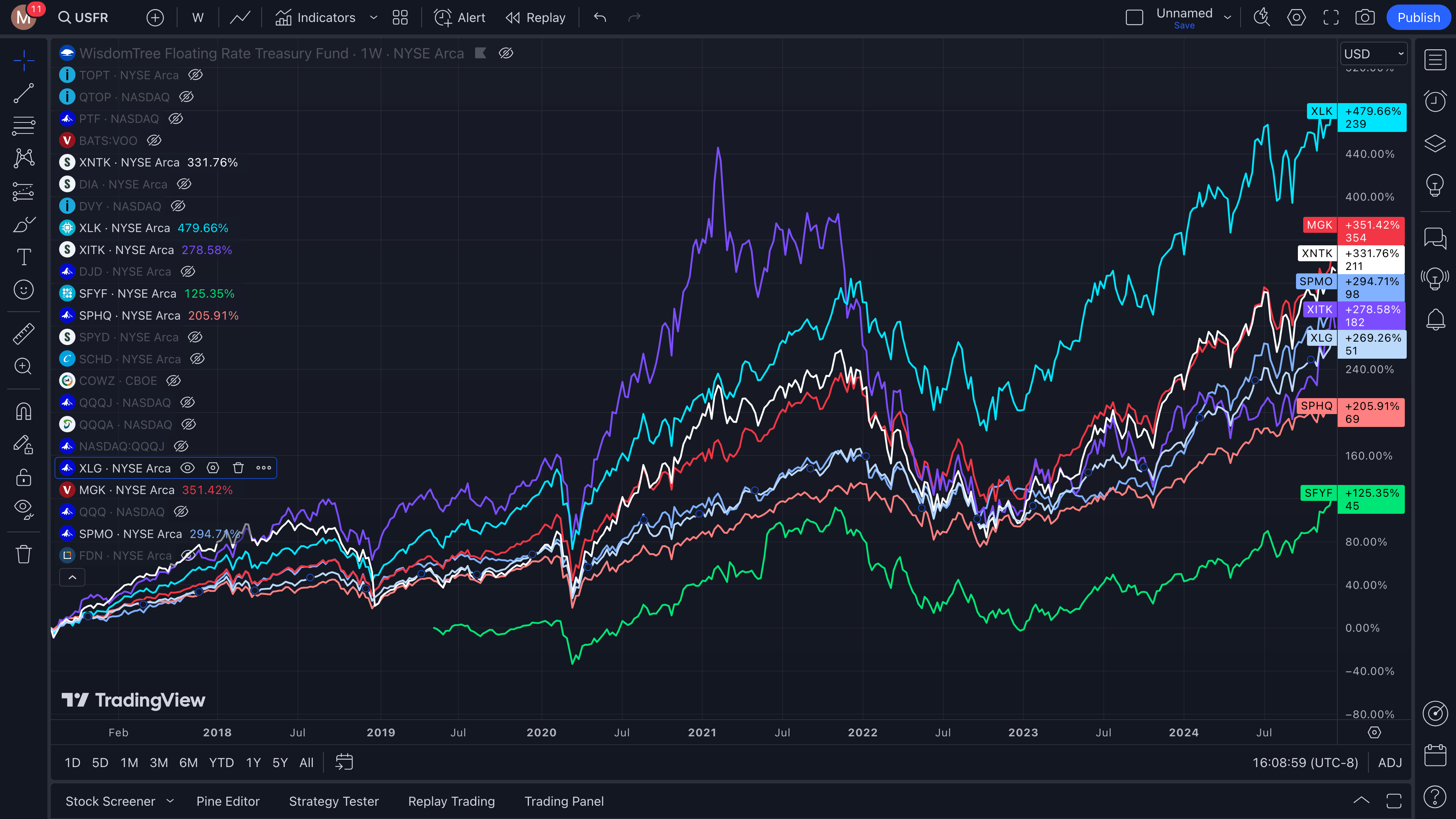
Task: Collapse the indicator legend list
Action: [x=72, y=577]
